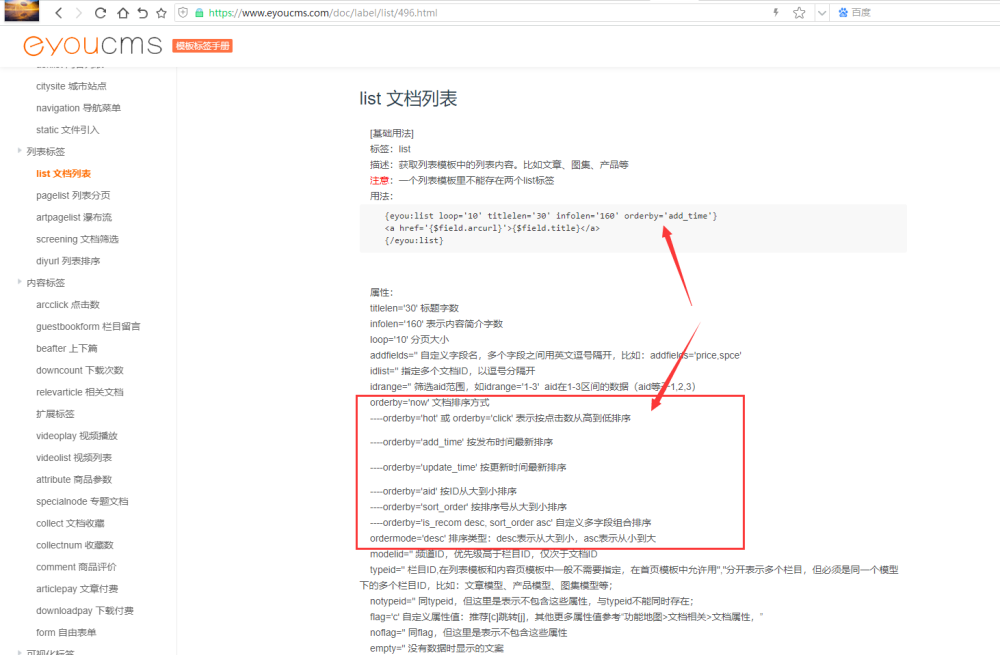The width and height of the screenshot is (1000, 655).
Task: Click the orderby='hot' 按点击数 line
Action: coord(501,418)
